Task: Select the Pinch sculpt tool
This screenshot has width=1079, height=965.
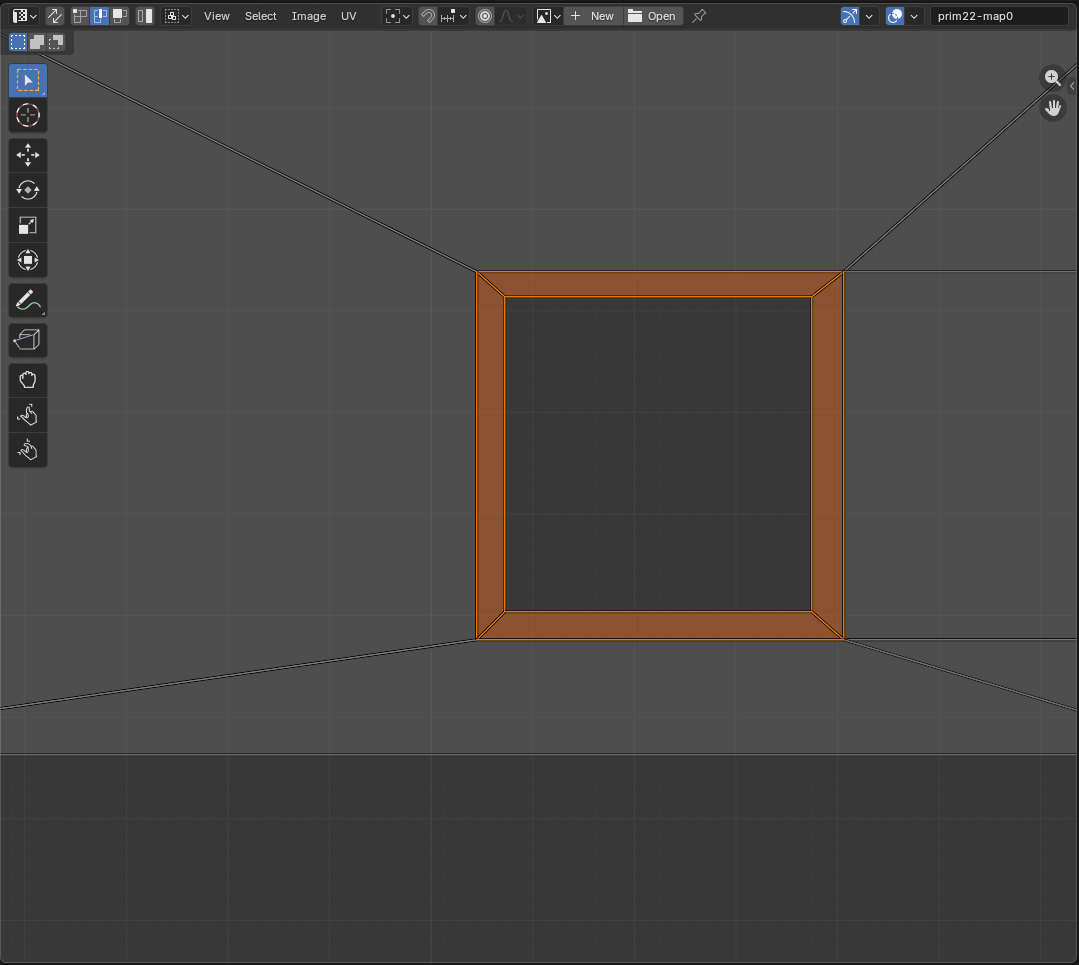Action: tap(28, 450)
